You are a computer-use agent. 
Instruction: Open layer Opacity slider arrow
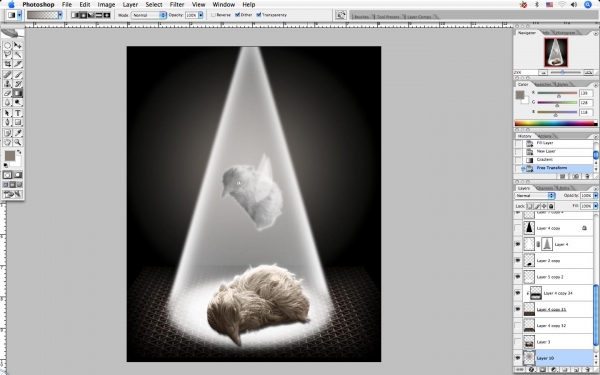(595, 196)
